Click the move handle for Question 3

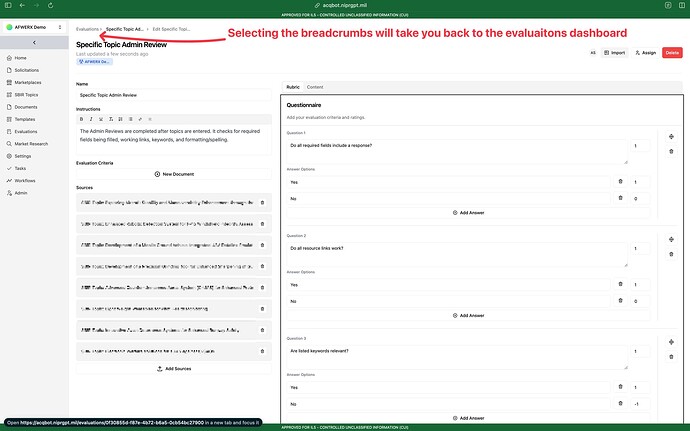[671, 342]
